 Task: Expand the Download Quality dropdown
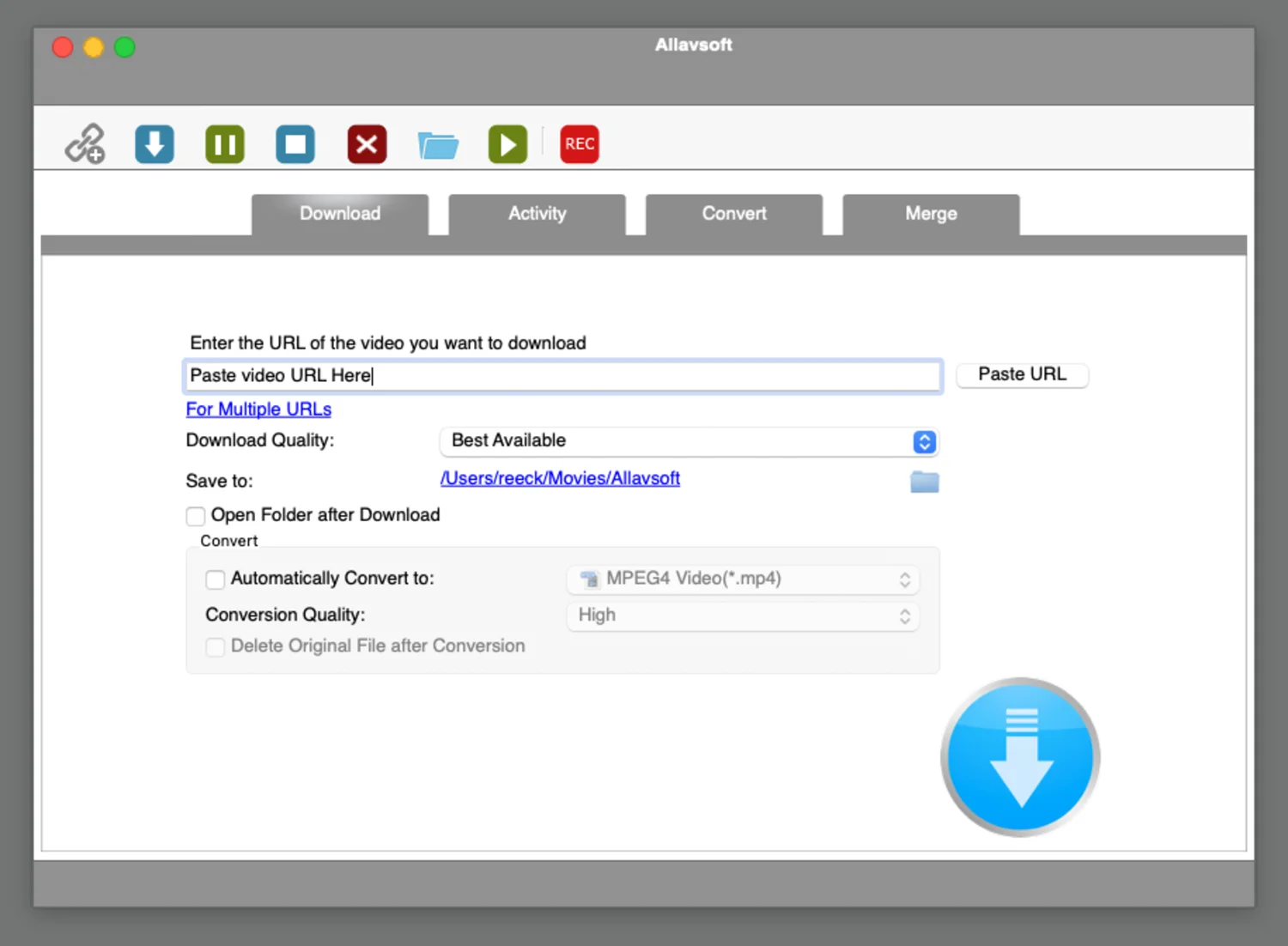click(x=689, y=441)
